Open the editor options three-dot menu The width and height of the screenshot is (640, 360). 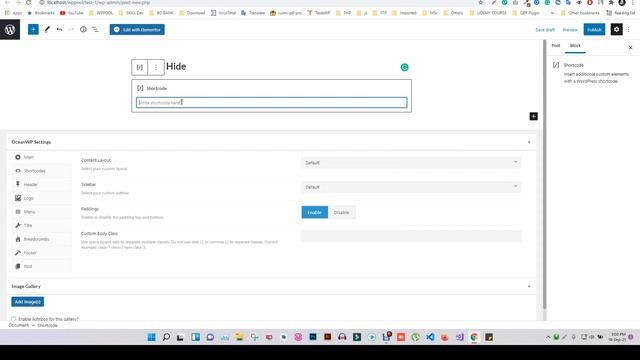(x=629, y=29)
